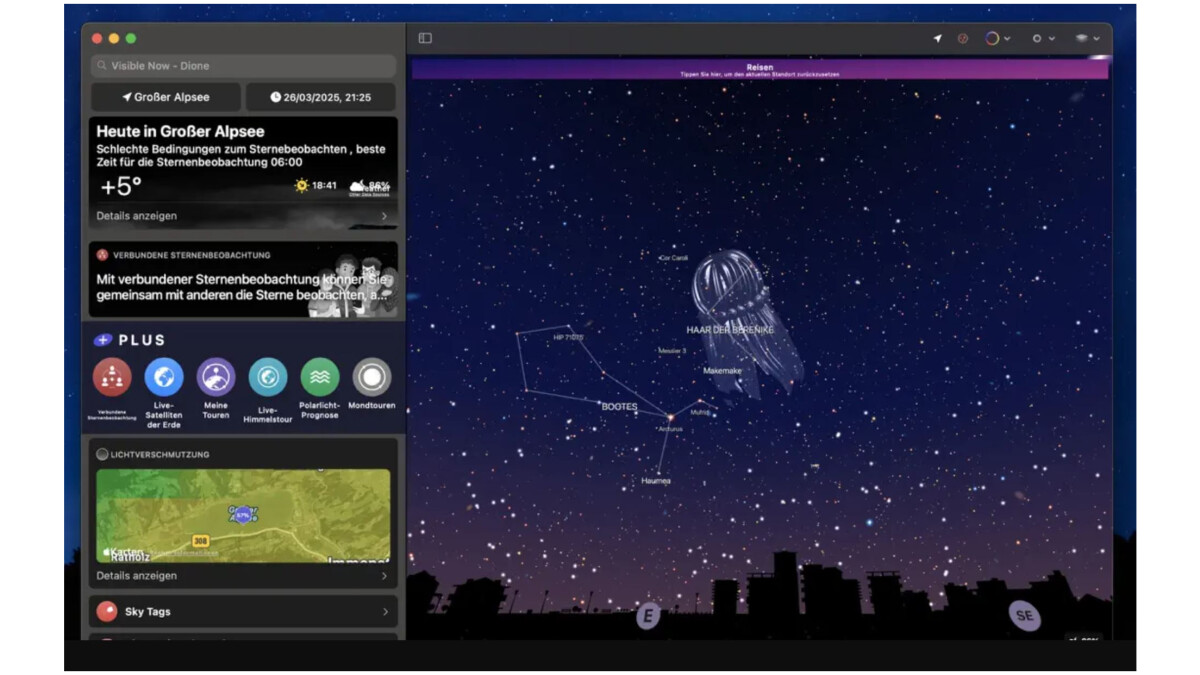
Task: Click the 26/03/2025, 21:25 time button
Action: pos(320,97)
